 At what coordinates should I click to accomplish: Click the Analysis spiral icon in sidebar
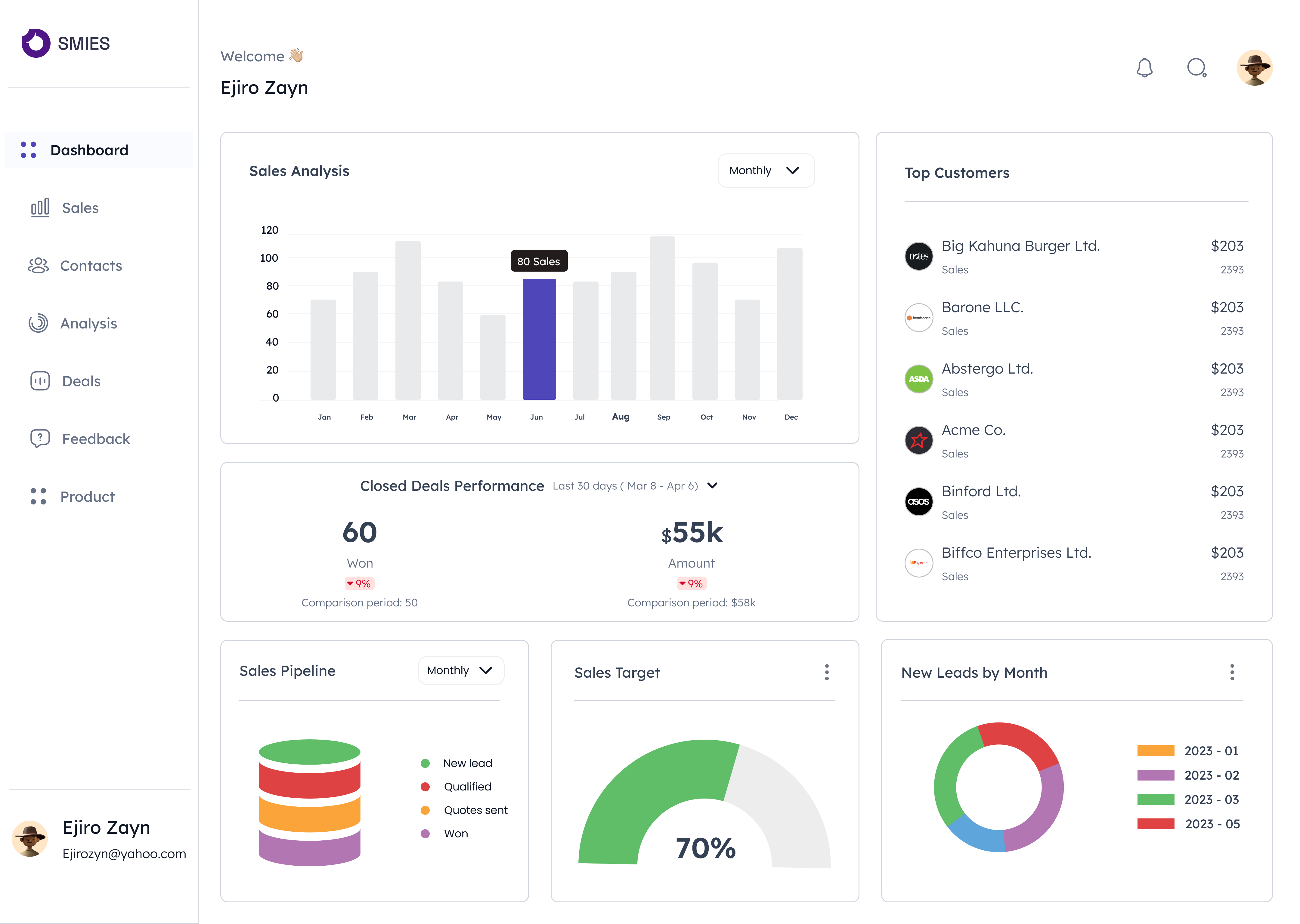coord(38,323)
